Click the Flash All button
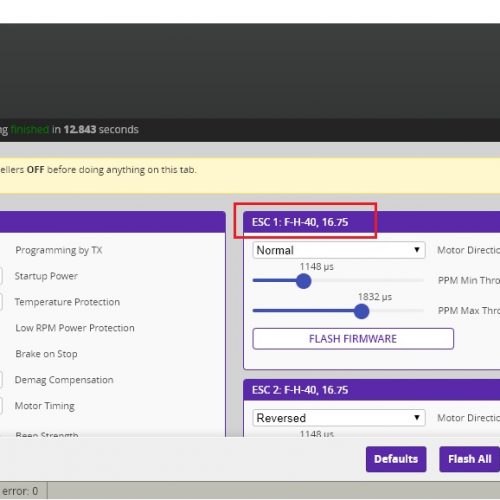Image resolution: width=500 pixels, height=500 pixels. pos(469,459)
